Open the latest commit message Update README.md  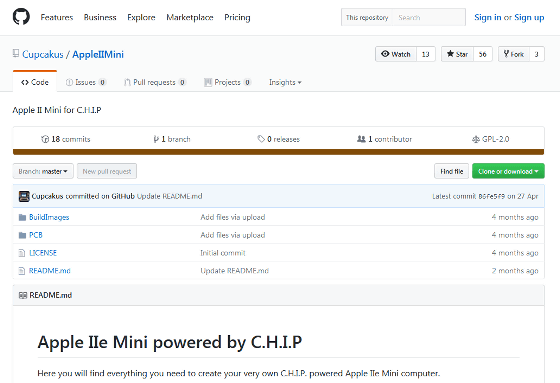click(170, 196)
